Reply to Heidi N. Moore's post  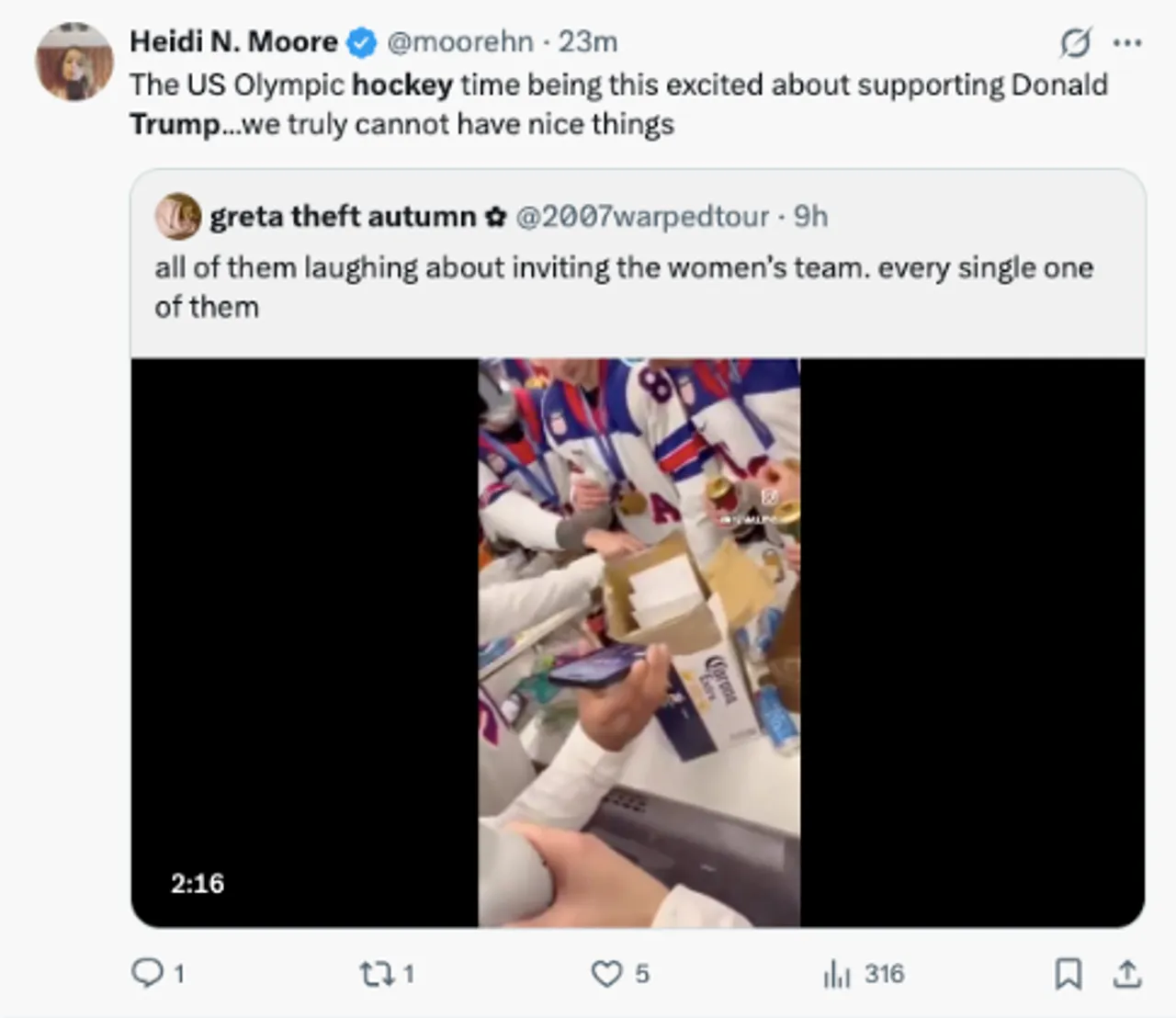(147, 973)
